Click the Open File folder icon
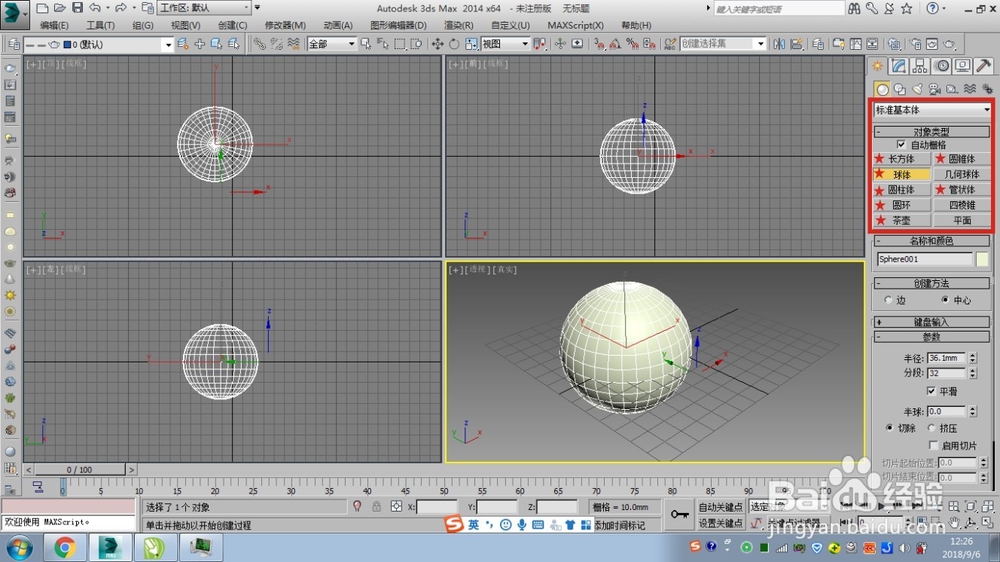 (59, 8)
